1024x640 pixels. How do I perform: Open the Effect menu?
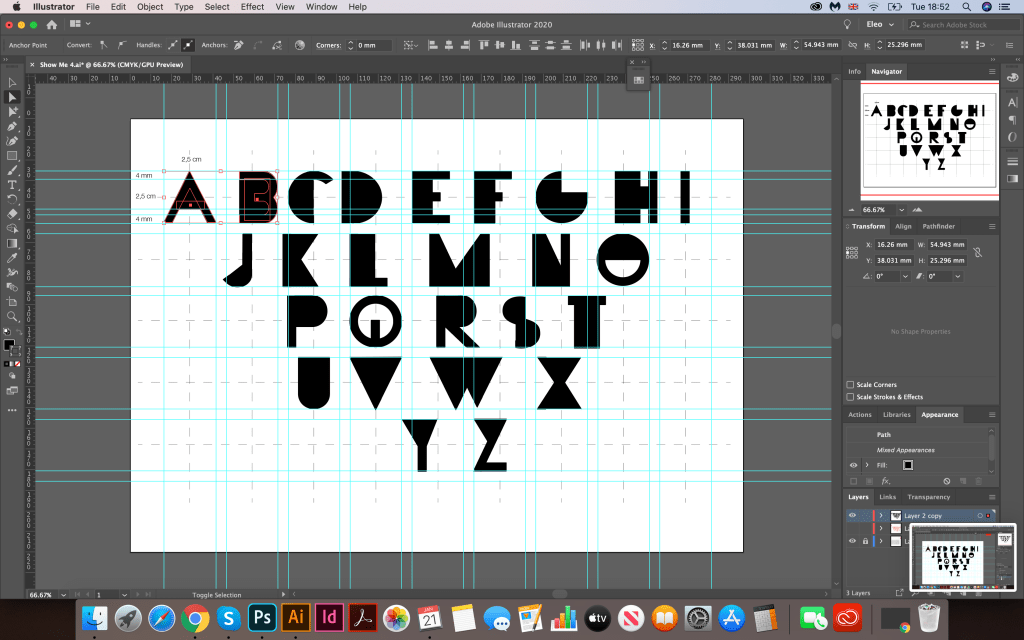click(252, 7)
